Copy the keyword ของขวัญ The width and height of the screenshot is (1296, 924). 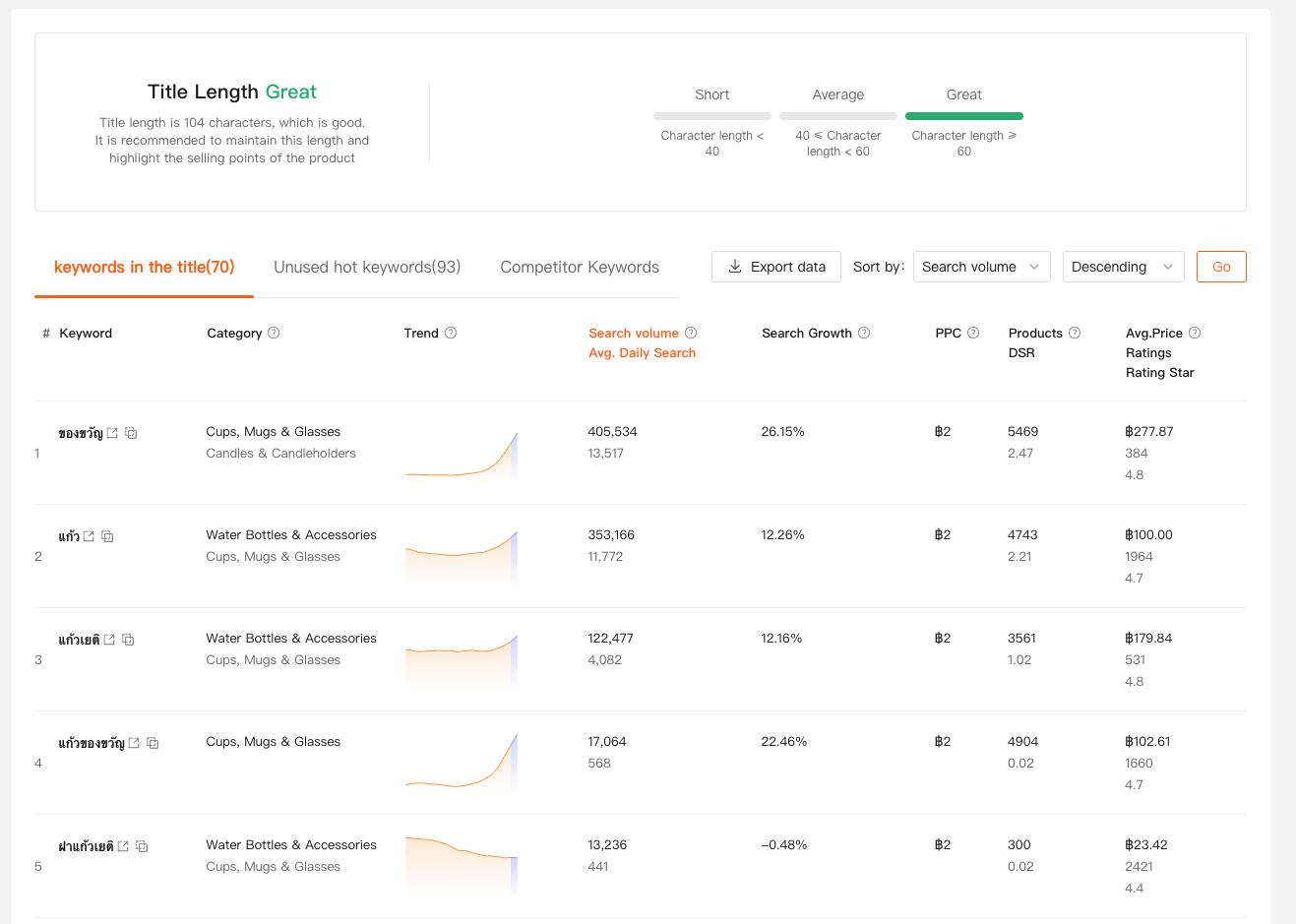click(x=131, y=433)
